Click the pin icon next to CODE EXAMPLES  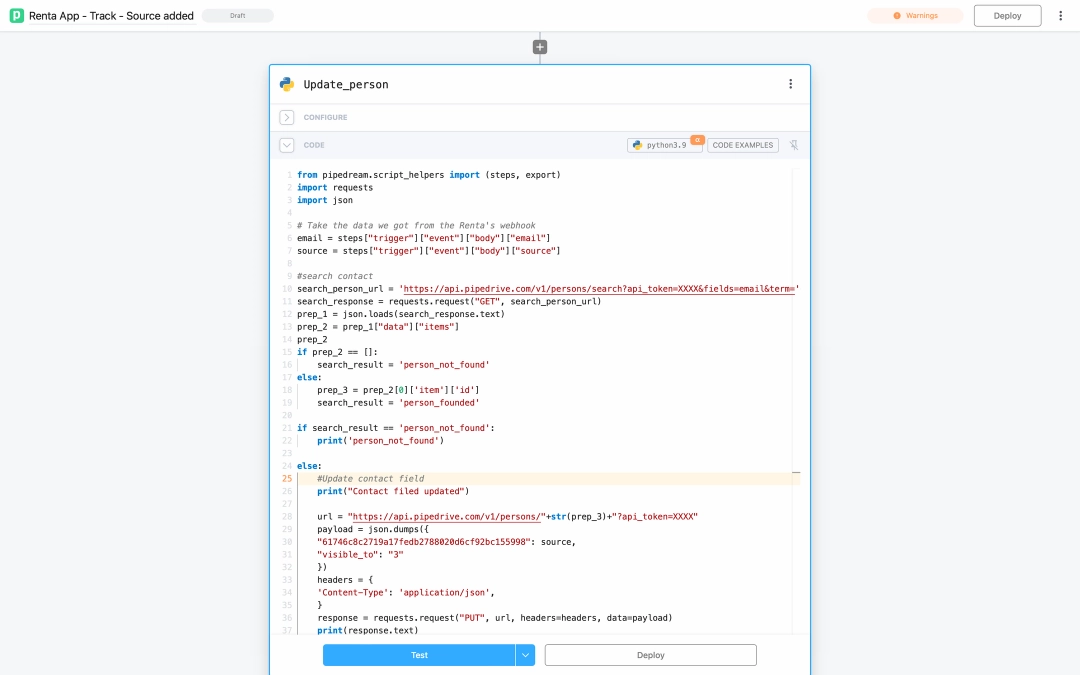(793, 145)
